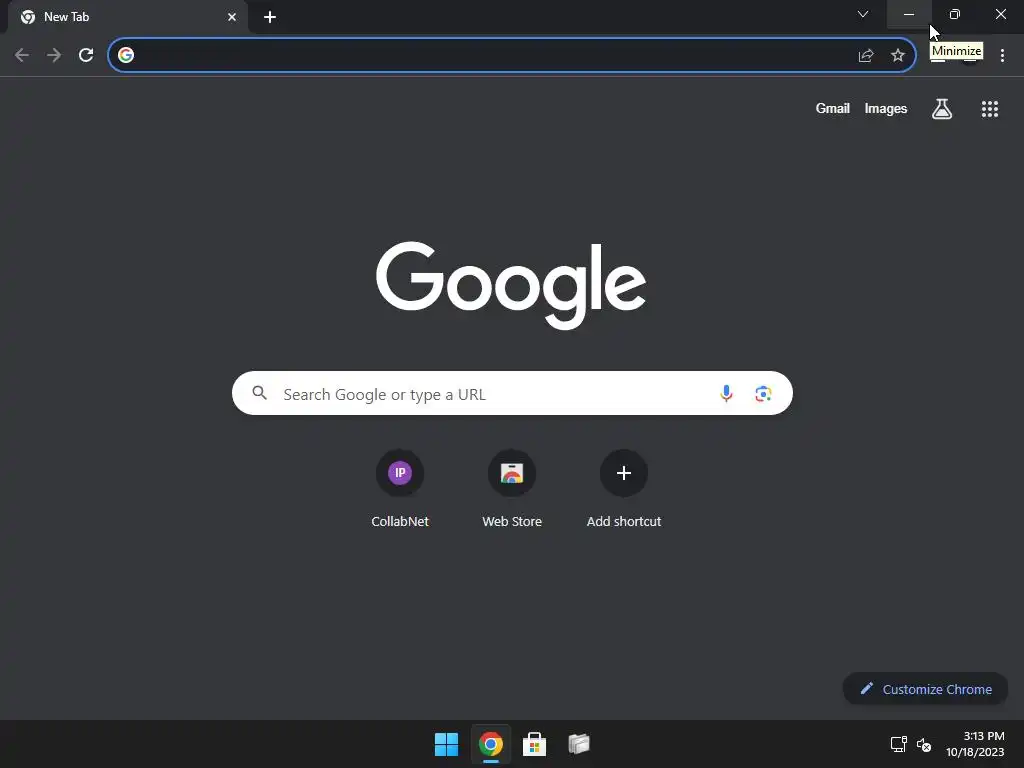Open Gmail link
Image resolution: width=1024 pixels, height=768 pixels.
(833, 108)
